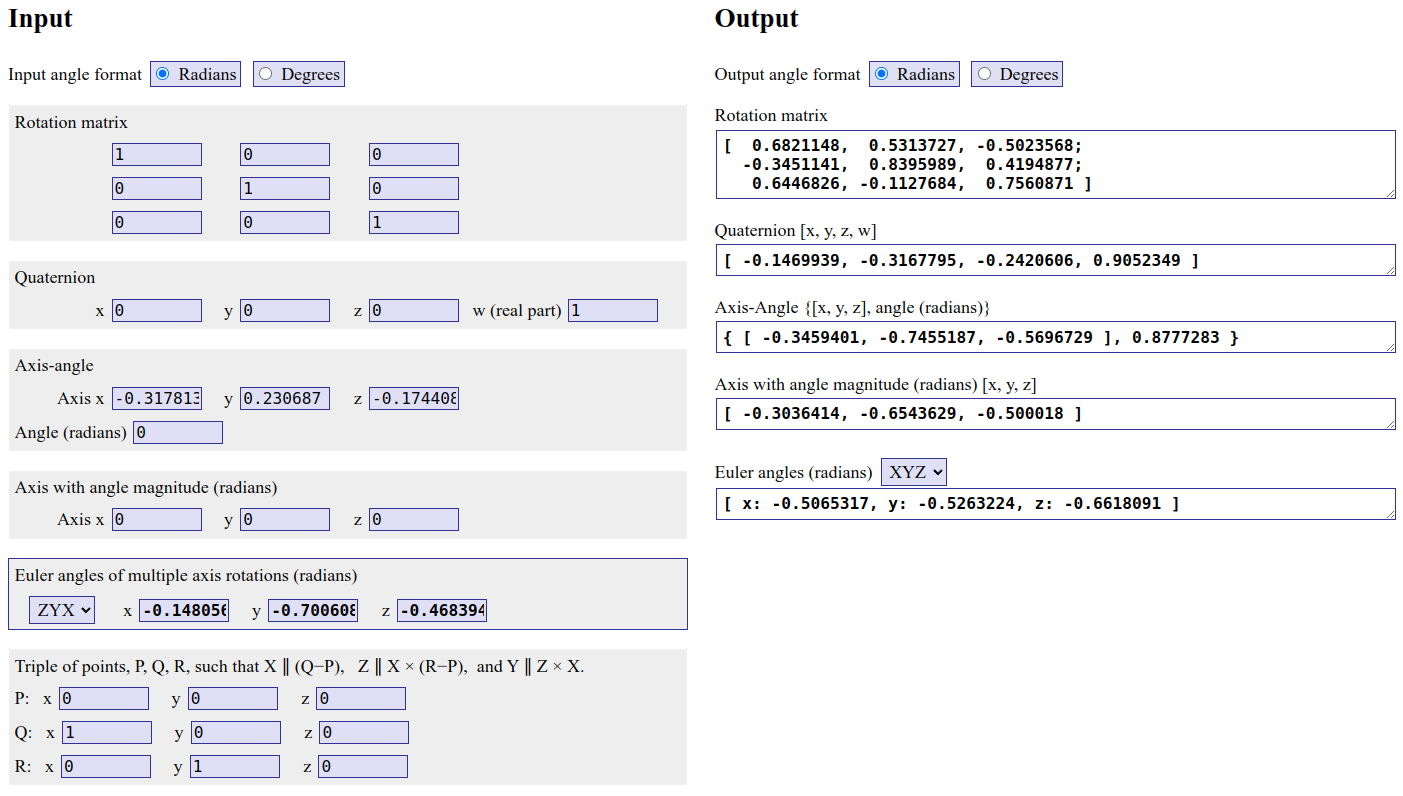
Task: Click the point R z coordinate field
Action: click(363, 766)
